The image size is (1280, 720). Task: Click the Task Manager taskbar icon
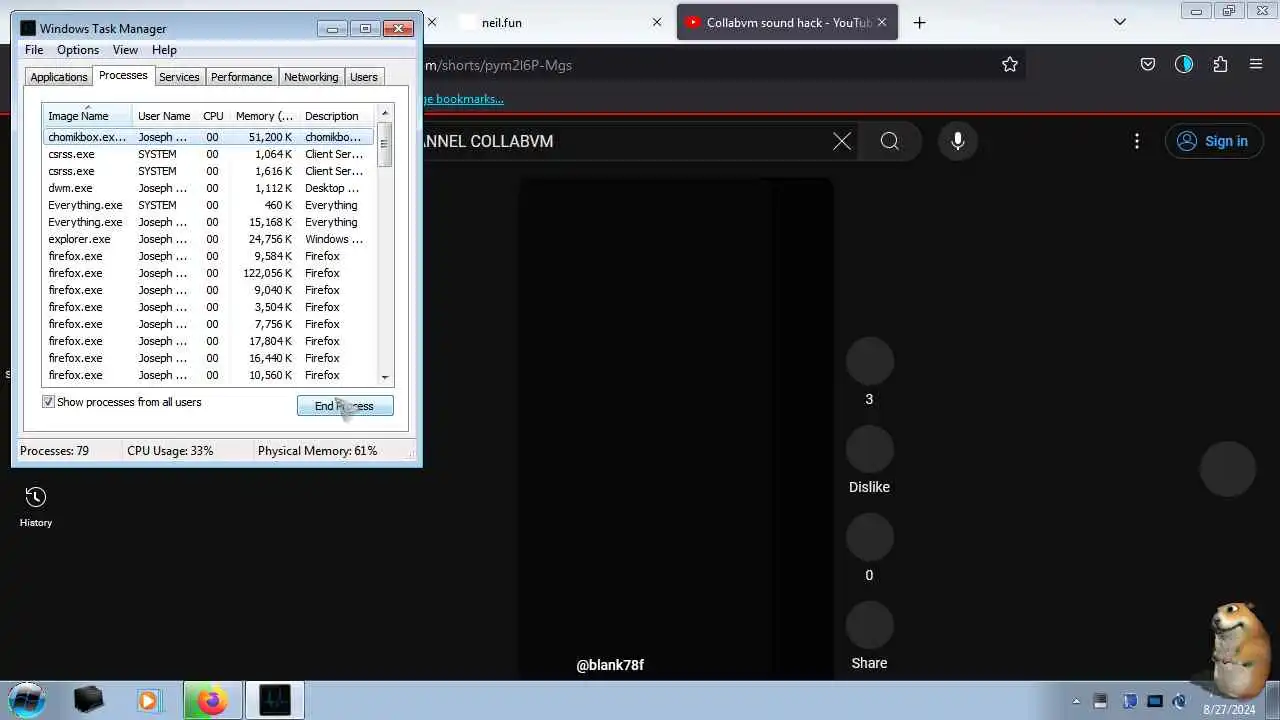click(x=273, y=700)
